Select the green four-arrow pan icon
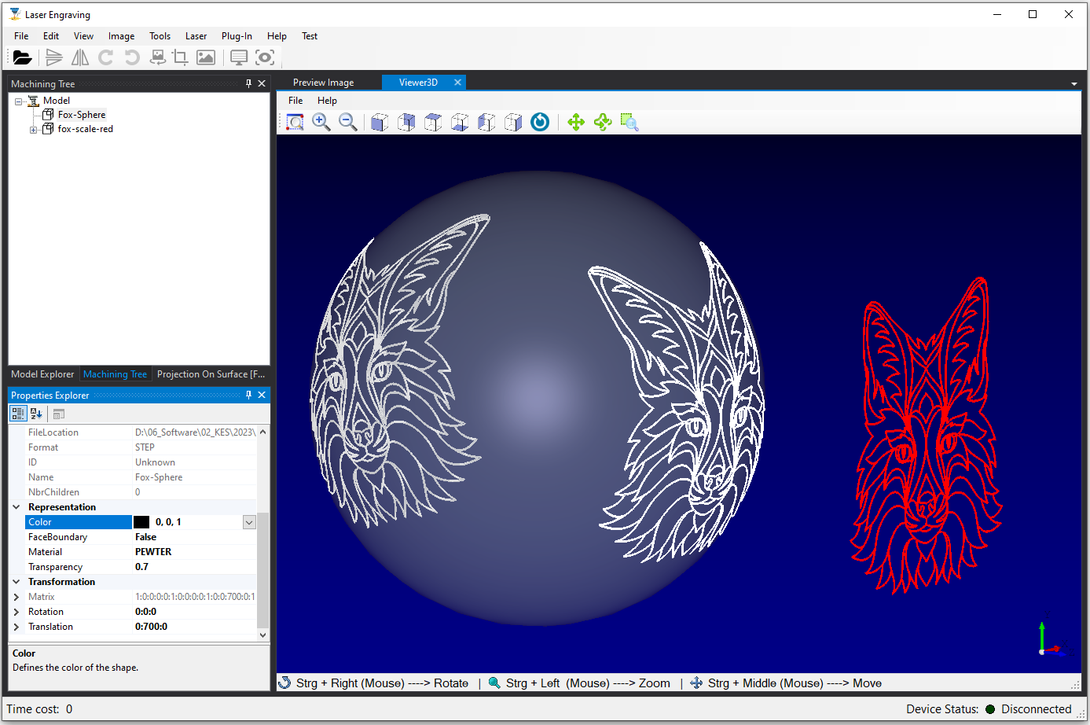The width and height of the screenshot is (1090, 725). click(576, 122)
